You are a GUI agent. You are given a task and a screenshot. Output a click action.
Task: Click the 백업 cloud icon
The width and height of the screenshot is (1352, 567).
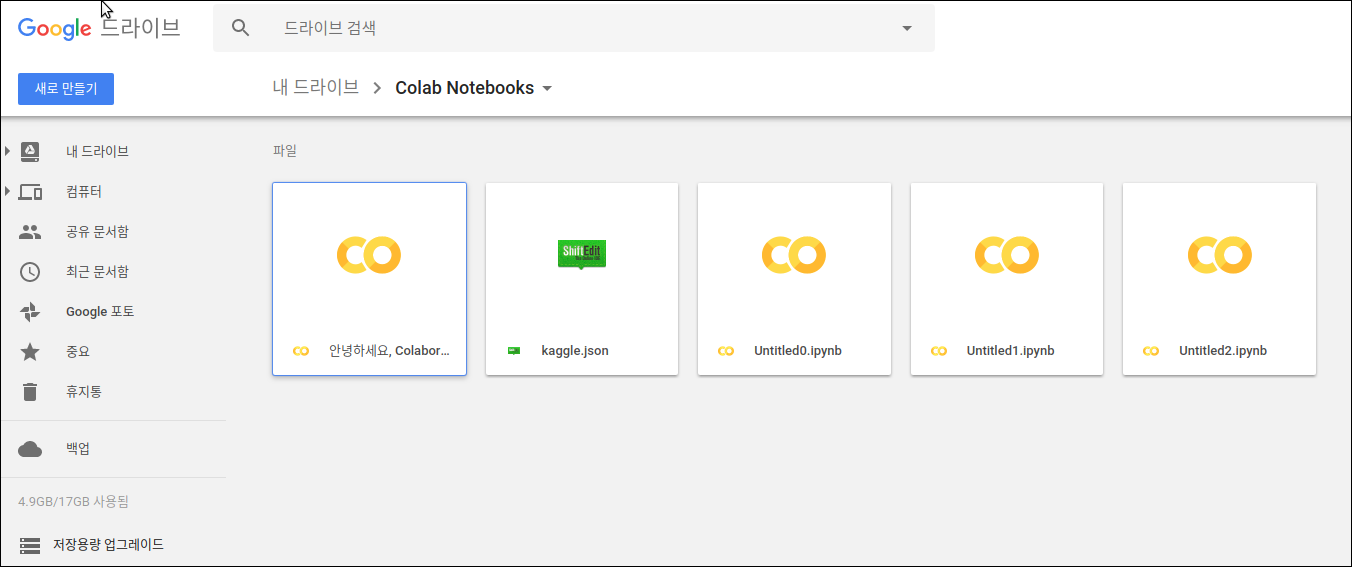tap(30, 449)
